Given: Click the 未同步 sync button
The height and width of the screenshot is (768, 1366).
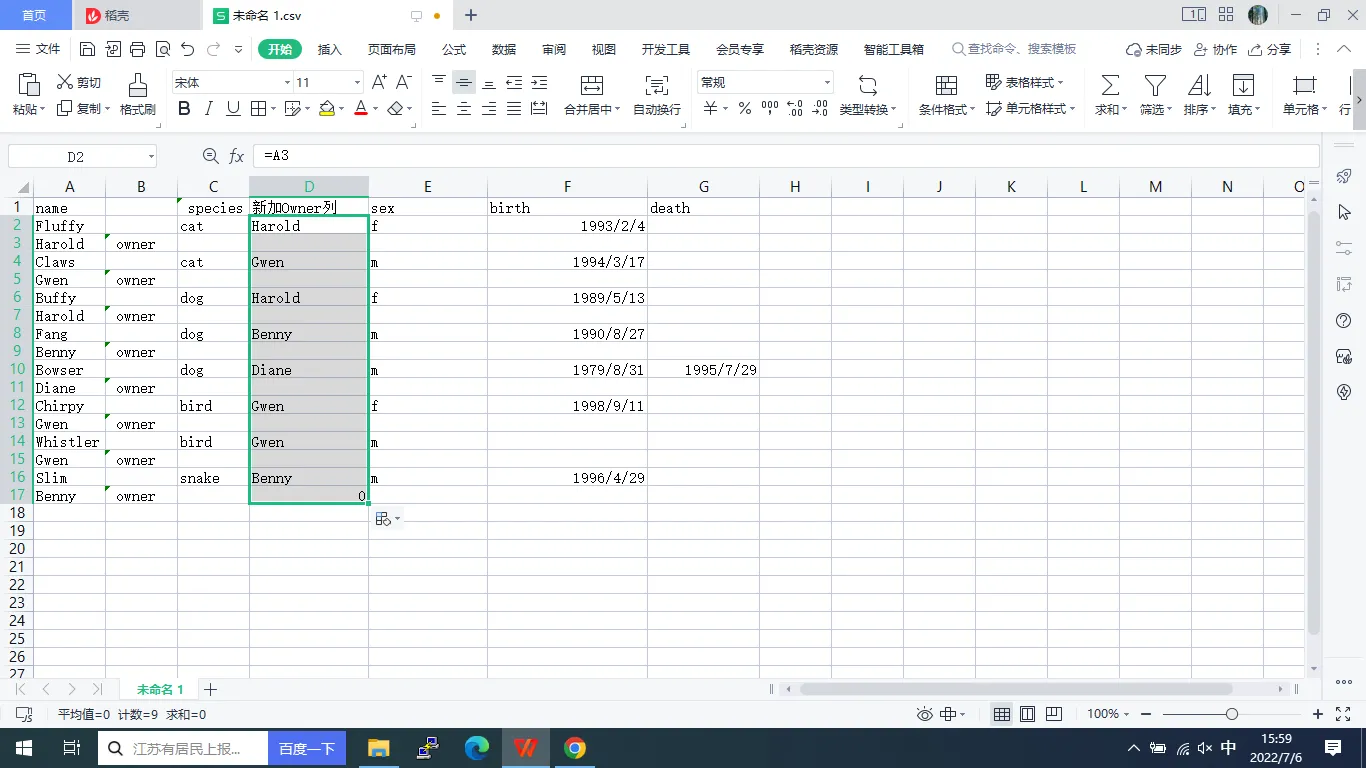Looking at the screenshot, I should pyautogui.click(x=1154, y=49).
